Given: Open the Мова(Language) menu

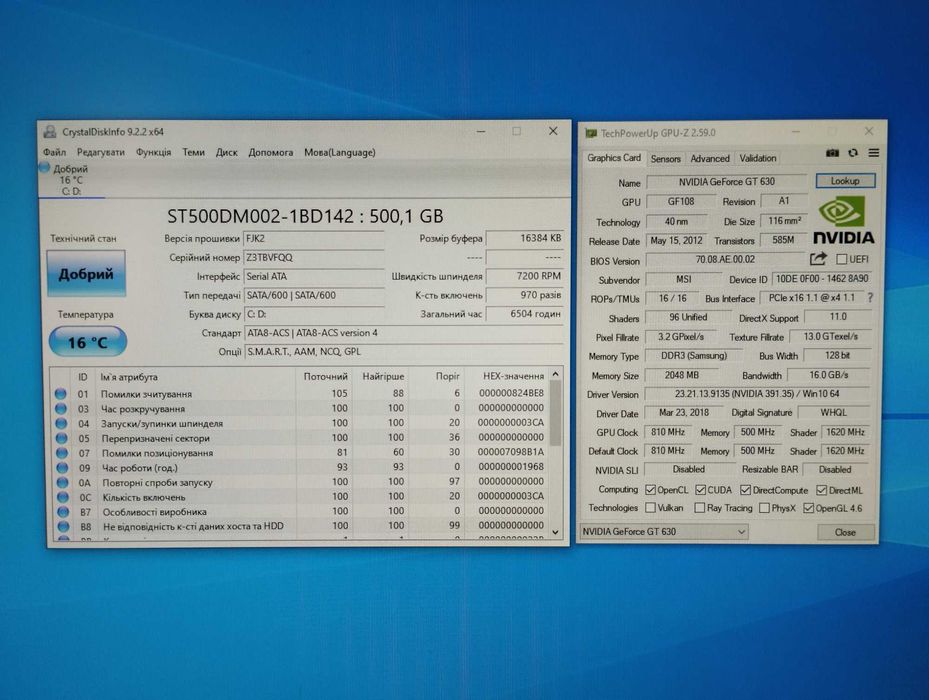Looking at the screenshot, I should tap(339, 152).
